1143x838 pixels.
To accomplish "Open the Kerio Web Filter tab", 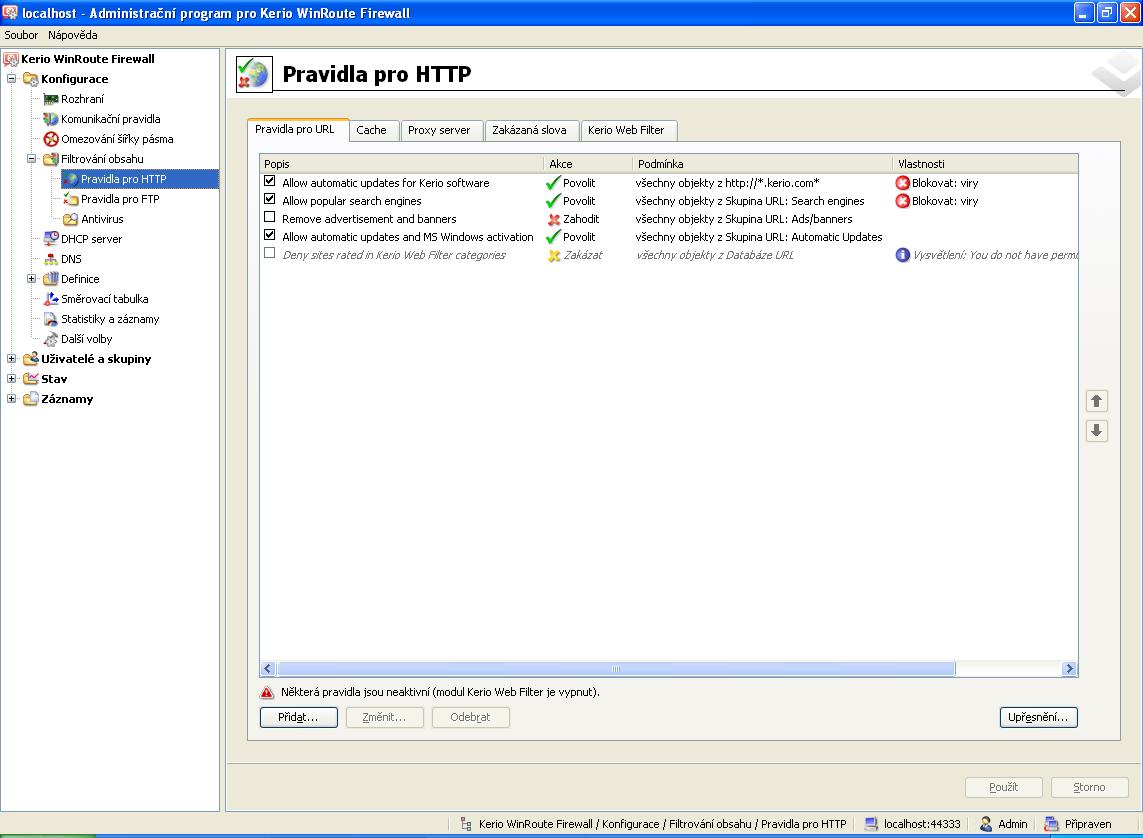I will [628, 130].
